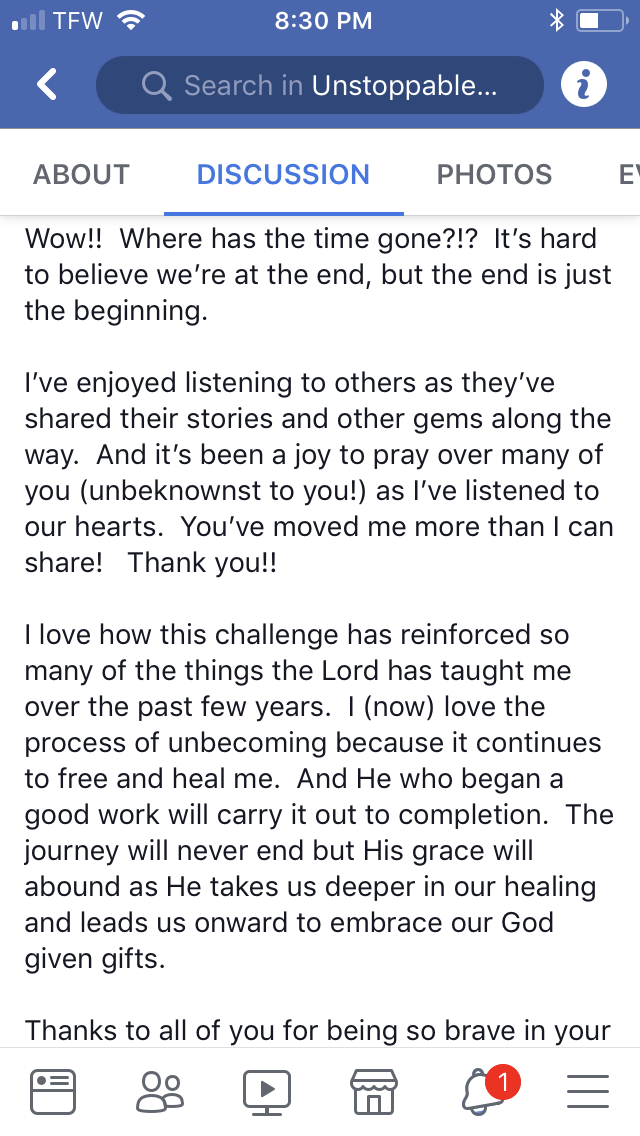Tap the search magnifier icon
640x1136 pixels.
click(157, 86)
